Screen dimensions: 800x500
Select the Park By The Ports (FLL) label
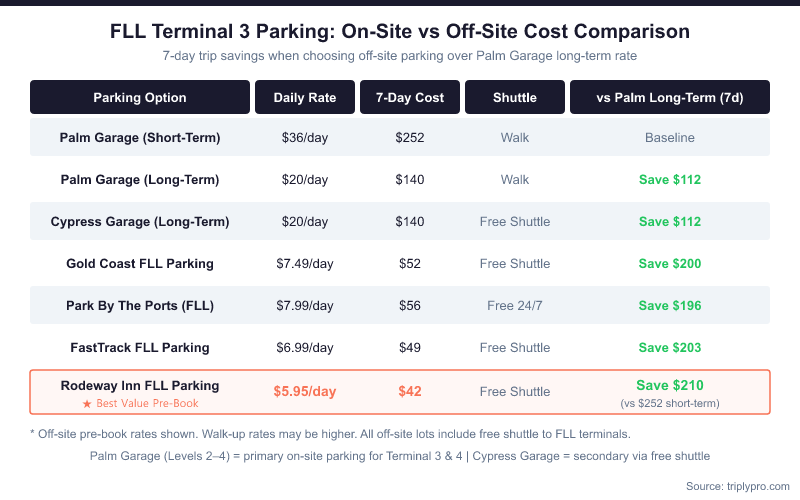(140, 306)
